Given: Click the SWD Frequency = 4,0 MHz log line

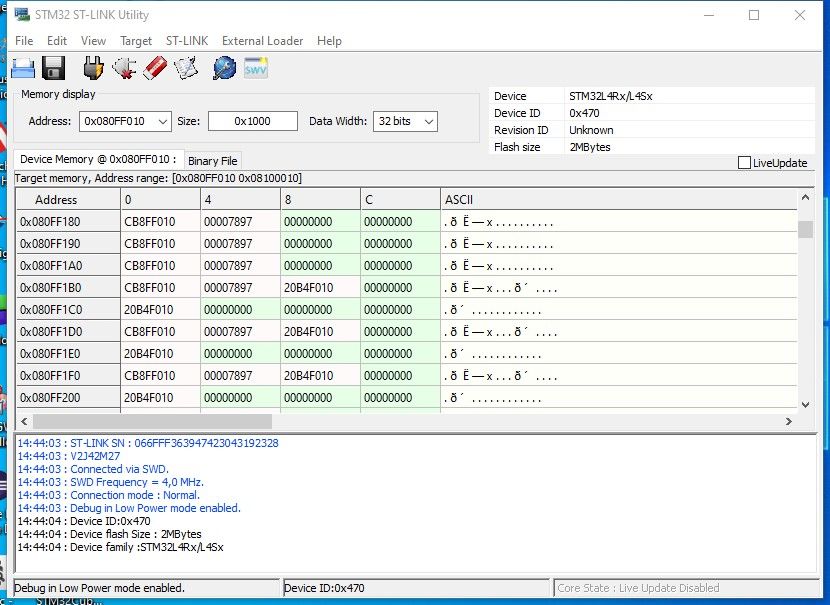Looking at the screenshot, I should click(111, 482).
